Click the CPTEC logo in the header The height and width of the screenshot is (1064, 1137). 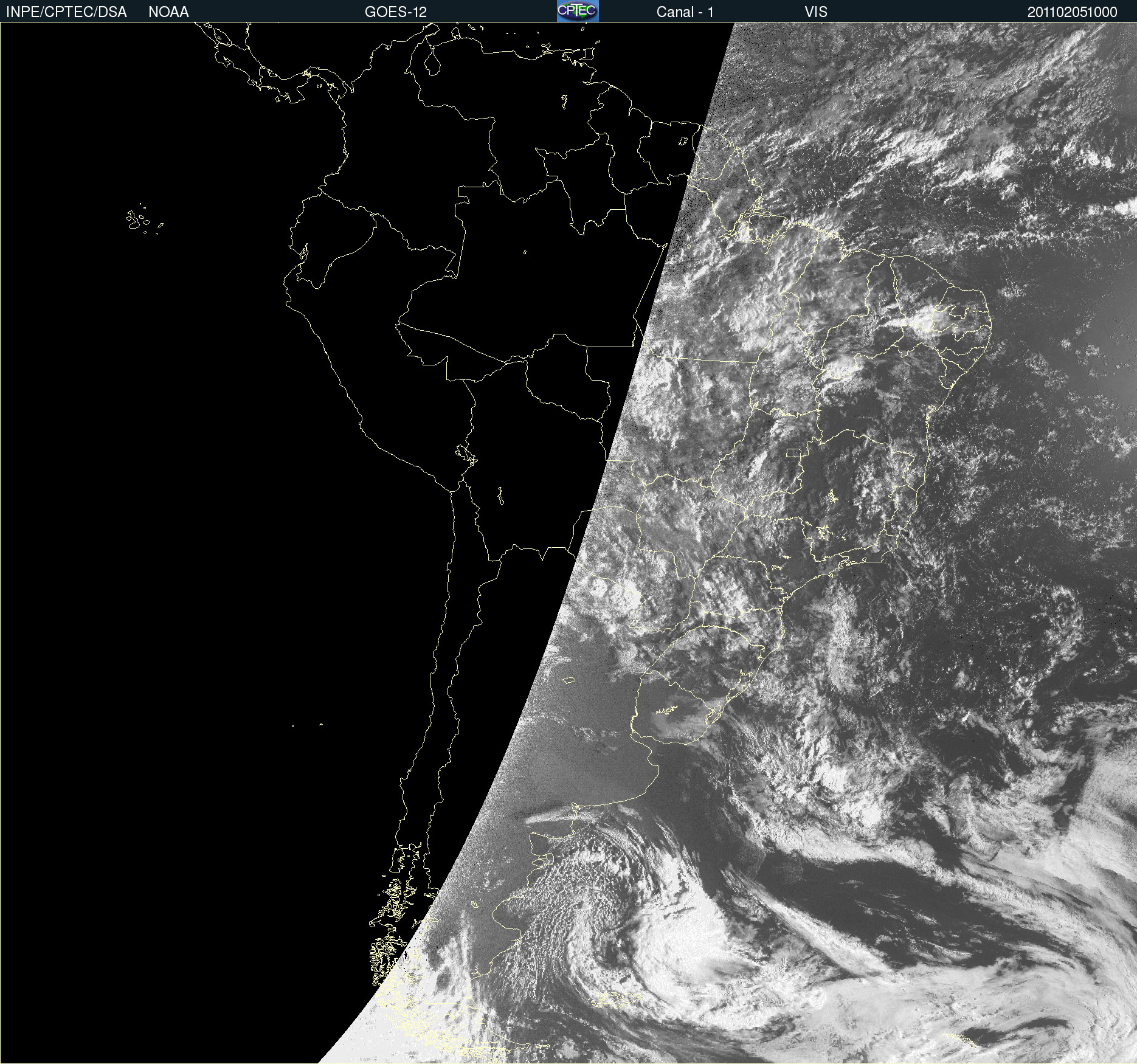(578, 11)
